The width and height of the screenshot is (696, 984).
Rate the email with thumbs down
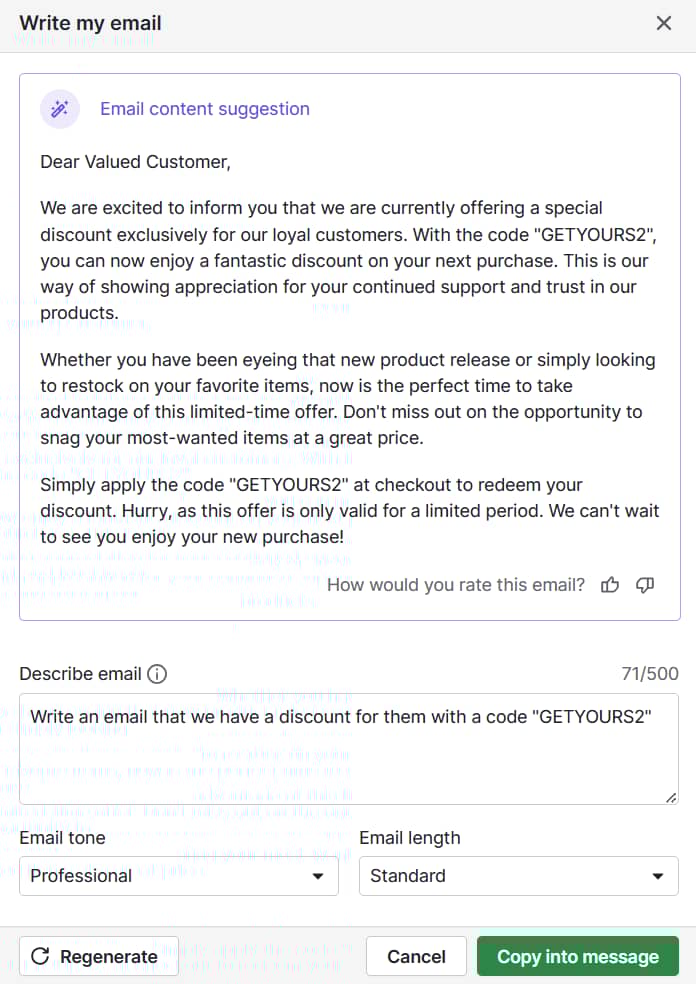[645, 585]
